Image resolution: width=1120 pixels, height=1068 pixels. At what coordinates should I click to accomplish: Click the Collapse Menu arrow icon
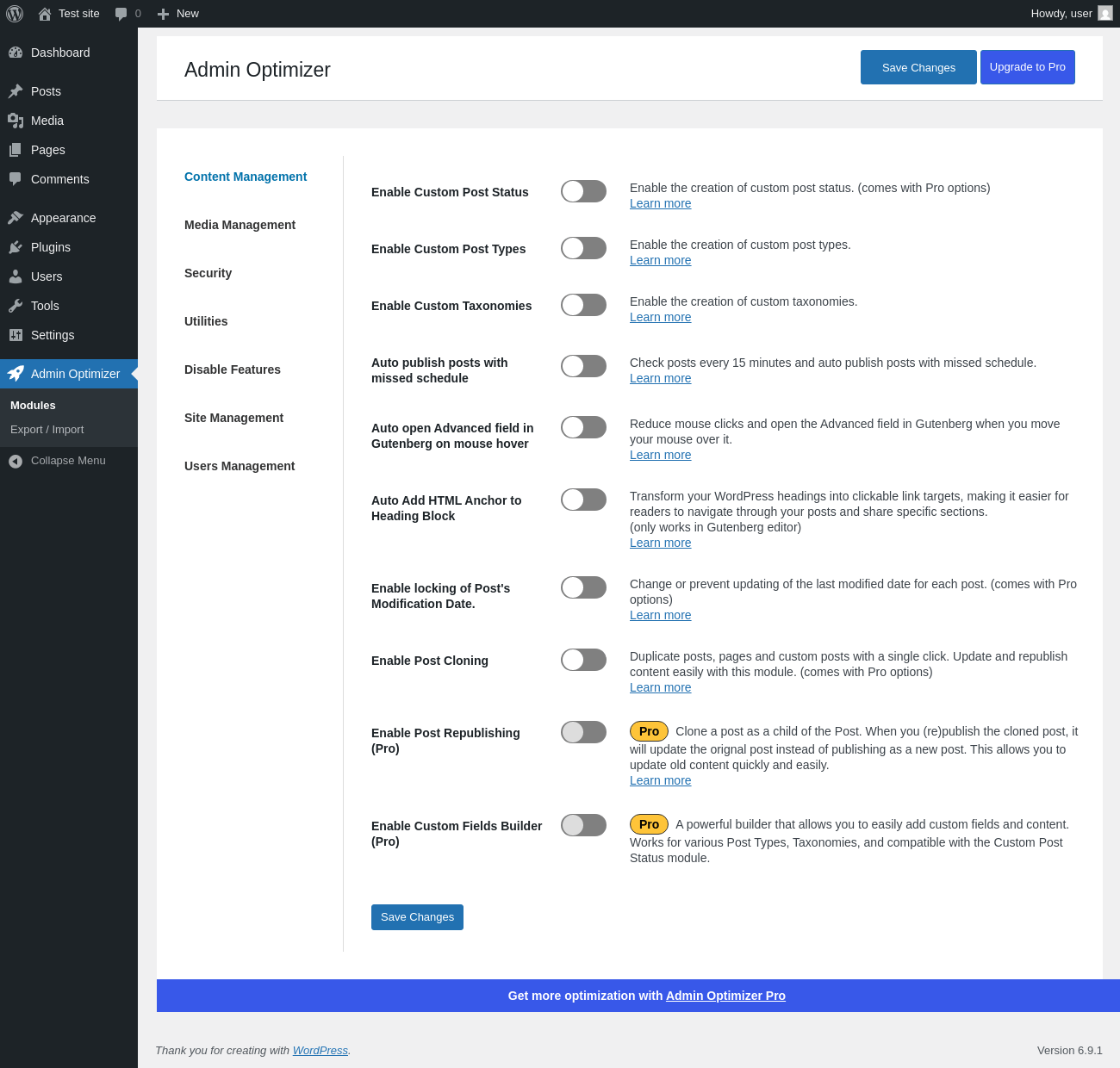coord(16,462)
